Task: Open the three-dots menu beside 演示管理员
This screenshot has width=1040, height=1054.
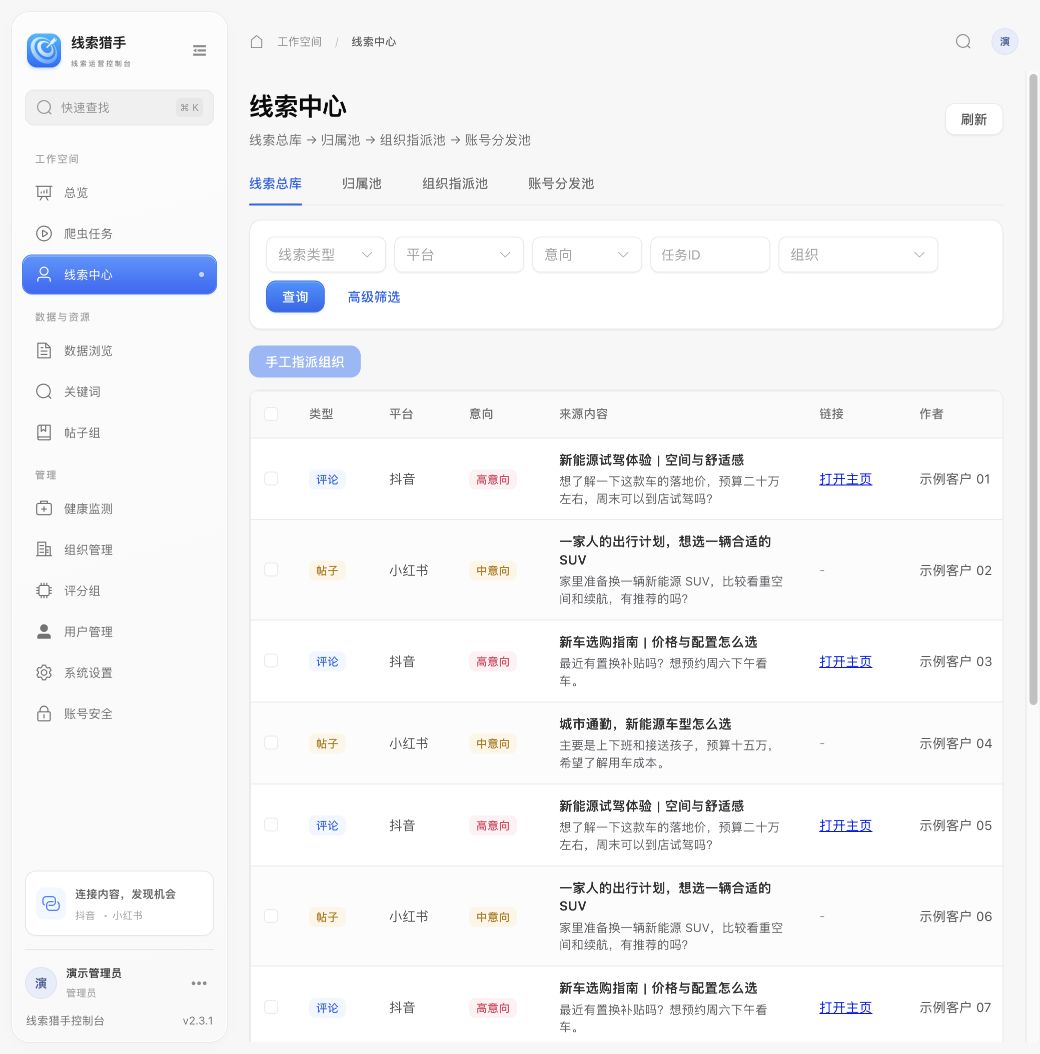Action: (x=199, y=983)
